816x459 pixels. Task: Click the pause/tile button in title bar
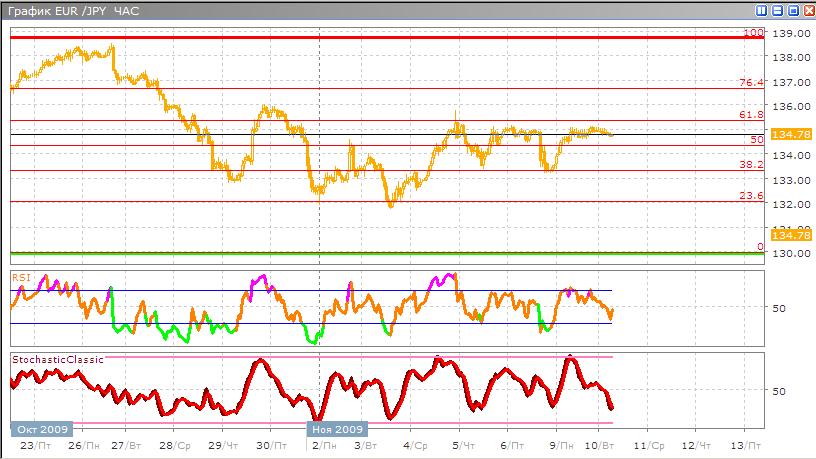762,11
